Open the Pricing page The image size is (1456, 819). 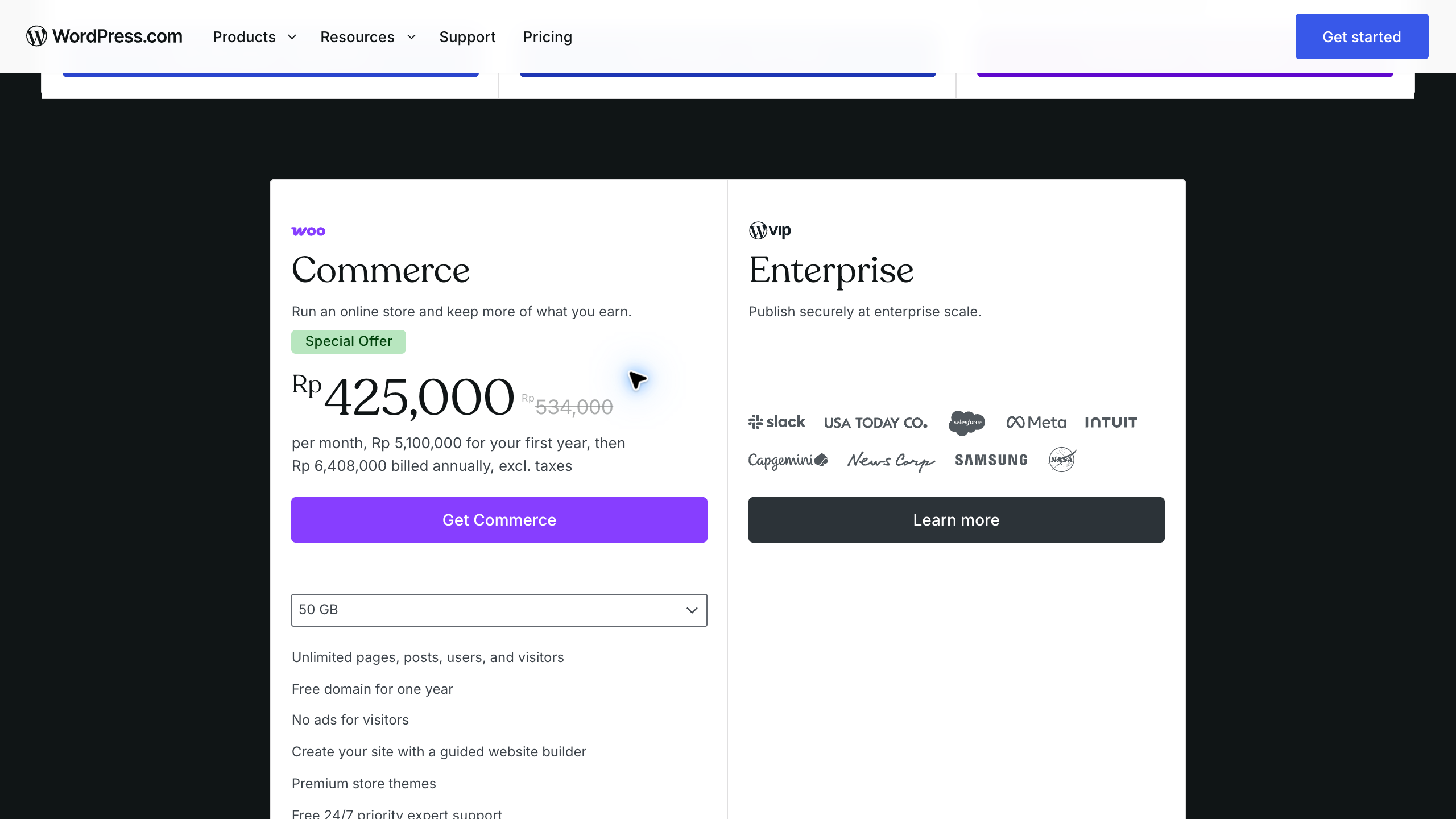point(548,37)
